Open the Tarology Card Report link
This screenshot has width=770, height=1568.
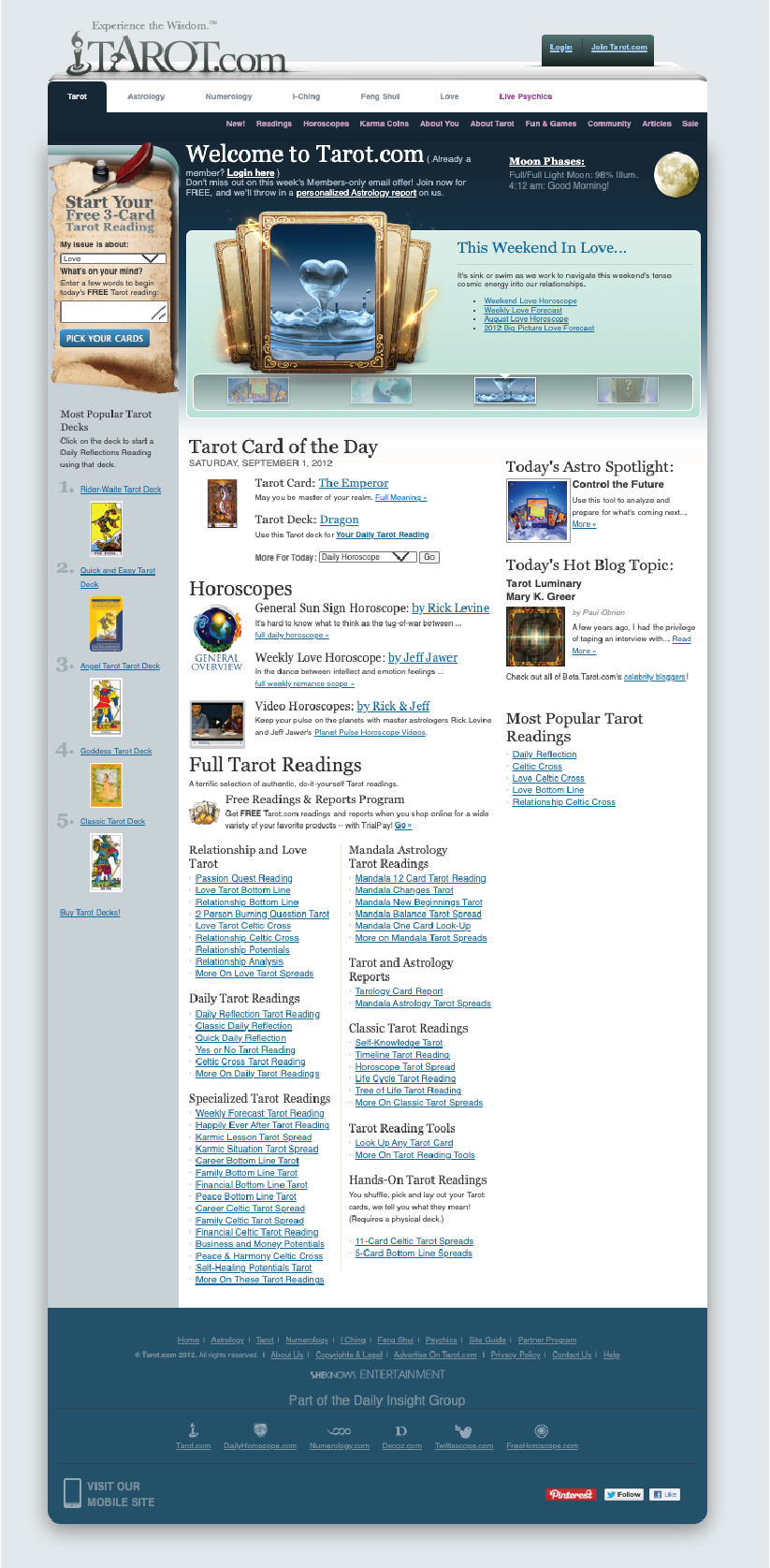coord(400,991)
